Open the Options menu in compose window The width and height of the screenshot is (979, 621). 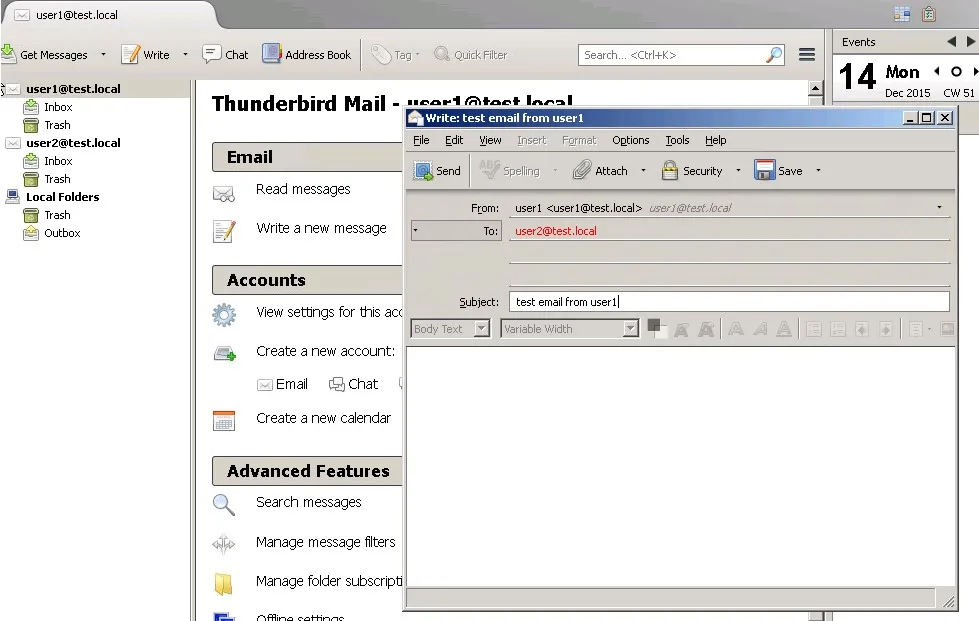pyautogui.click(x=630, y=140)
